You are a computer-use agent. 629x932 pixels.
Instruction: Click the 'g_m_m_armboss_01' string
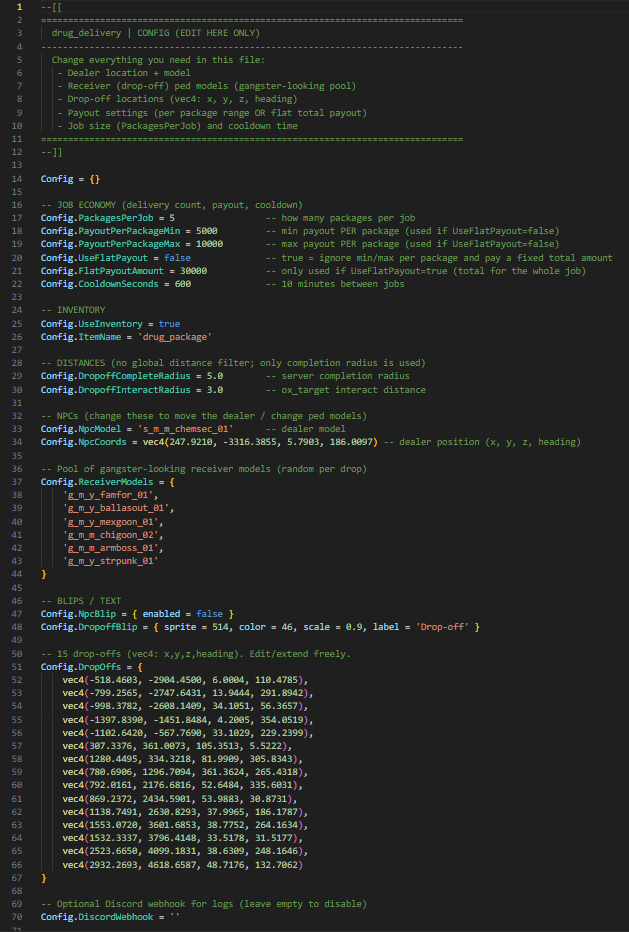coord(113,548)
